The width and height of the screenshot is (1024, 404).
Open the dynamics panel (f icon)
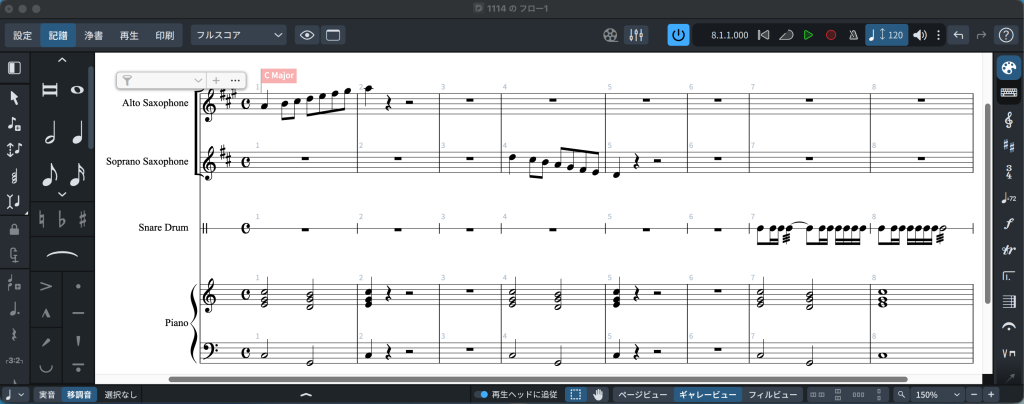click(x=1009, y=223)
